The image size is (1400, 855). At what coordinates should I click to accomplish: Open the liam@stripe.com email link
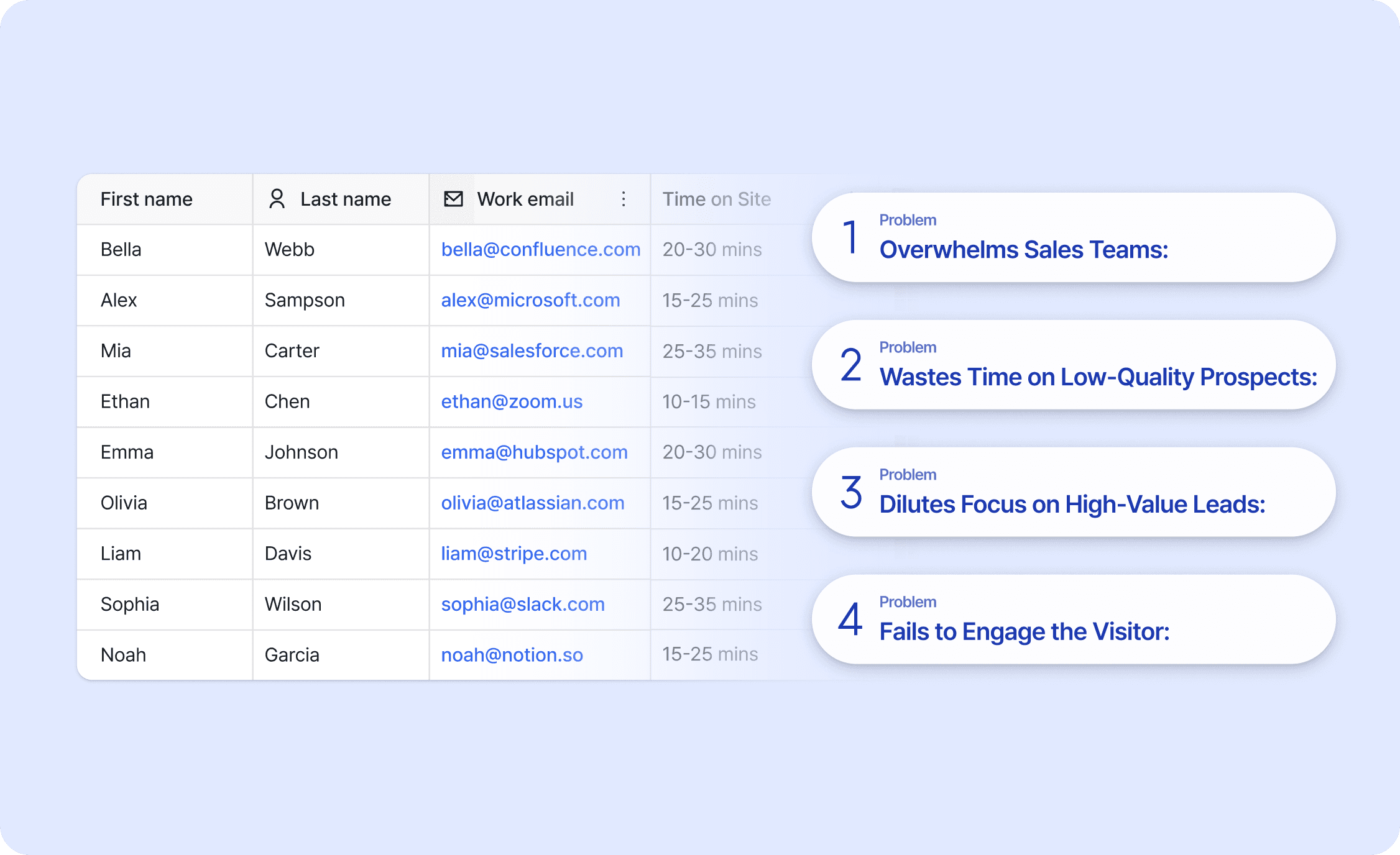(x=513, y=554)
